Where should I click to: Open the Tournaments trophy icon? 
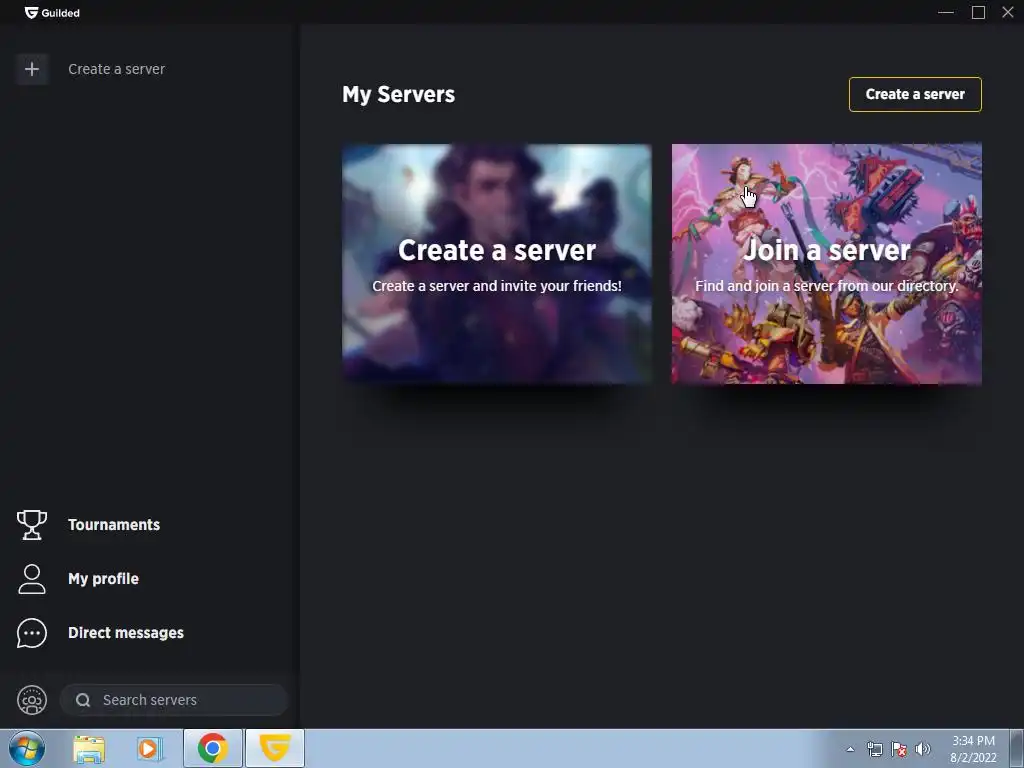[x=32, y=525]
